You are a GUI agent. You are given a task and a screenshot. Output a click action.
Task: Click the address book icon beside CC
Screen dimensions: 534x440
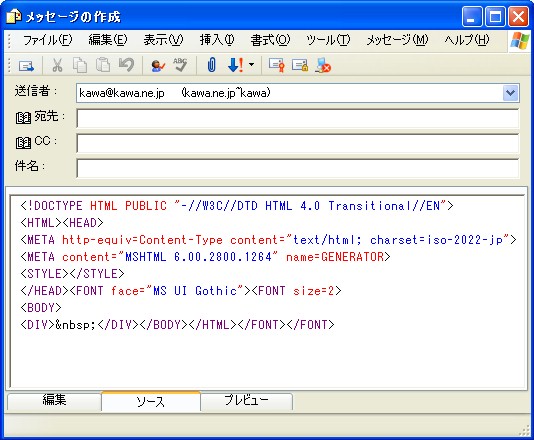[23, 142]
